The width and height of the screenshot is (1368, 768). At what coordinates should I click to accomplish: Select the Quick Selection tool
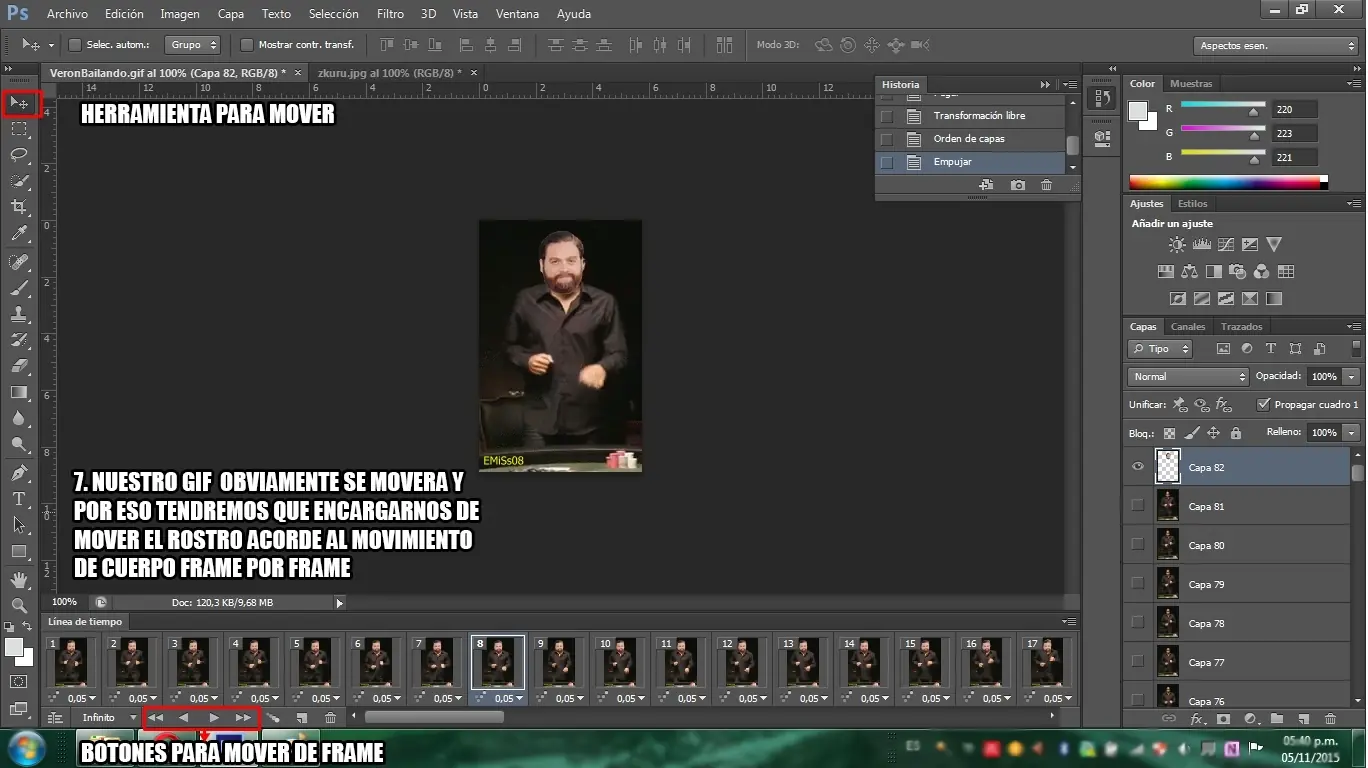[19, 181]
